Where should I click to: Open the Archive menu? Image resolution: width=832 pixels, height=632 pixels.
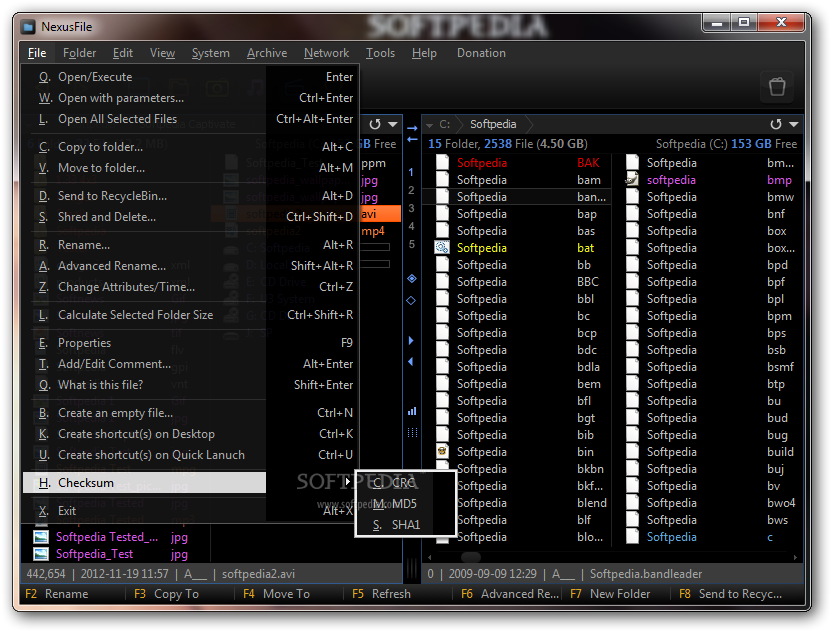pos(267,53)
